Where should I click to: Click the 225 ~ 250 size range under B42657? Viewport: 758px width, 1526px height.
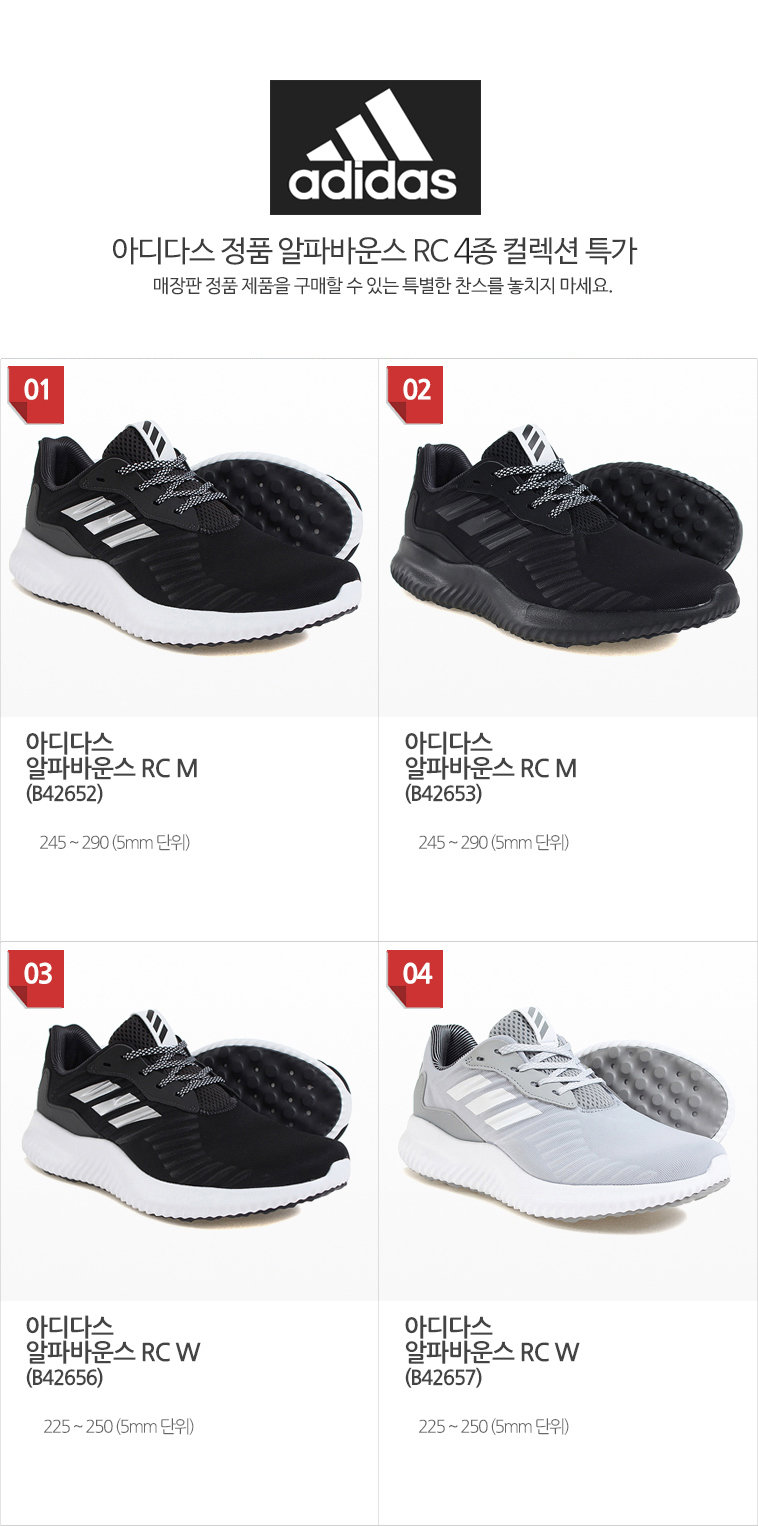click(494, 1427)
